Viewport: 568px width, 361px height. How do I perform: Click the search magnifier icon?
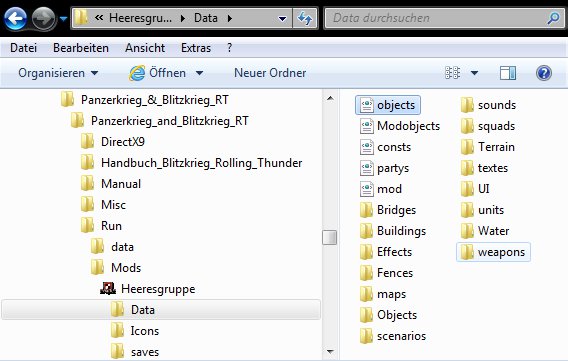pyautogui.click(x=553, y=18)
